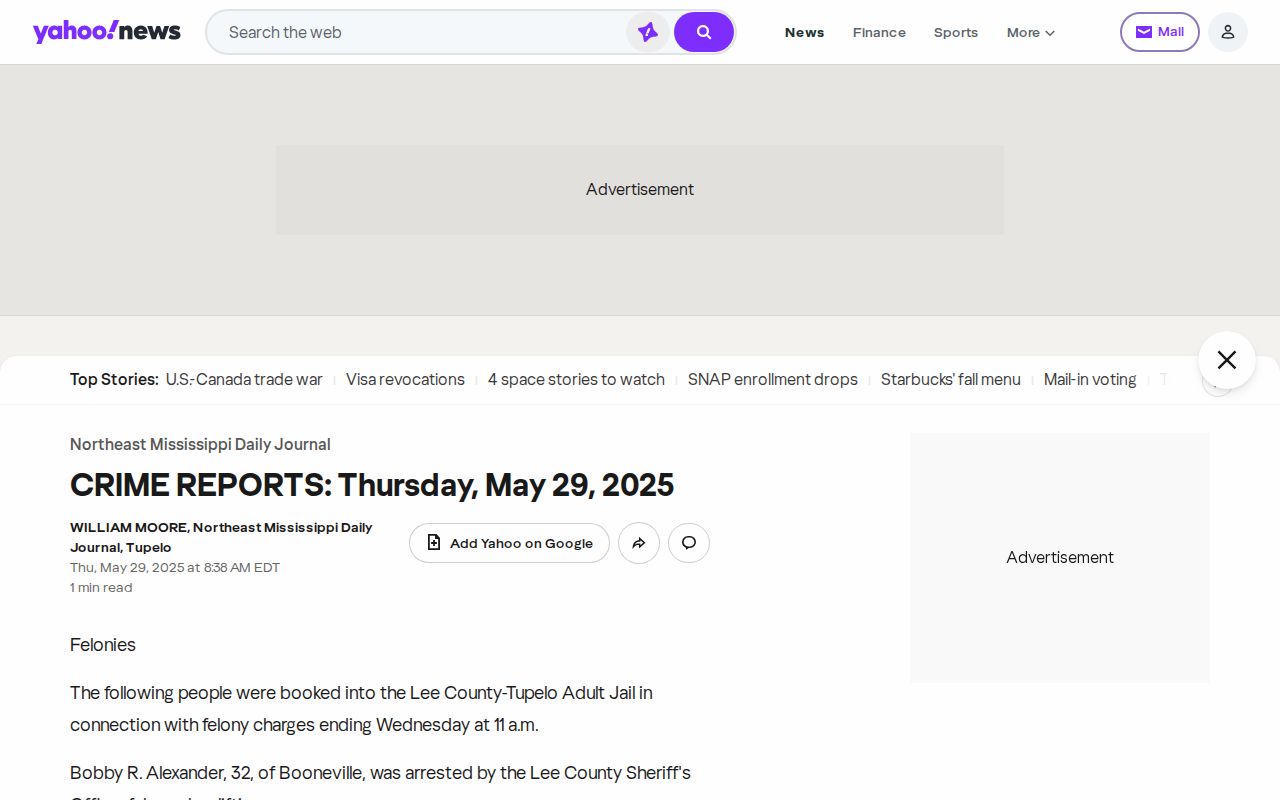The image size is (1280, 800).
Task: Click the WILLIAM MOORE author byline
Action: [x=221, y=537]
